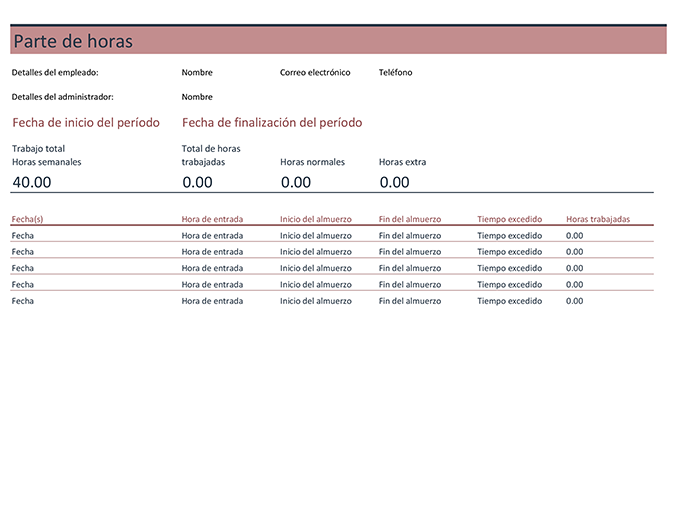Select "Fecha de inicio del período" cell
The height and width of the screenshot is (520, 675).
[86, 123]
